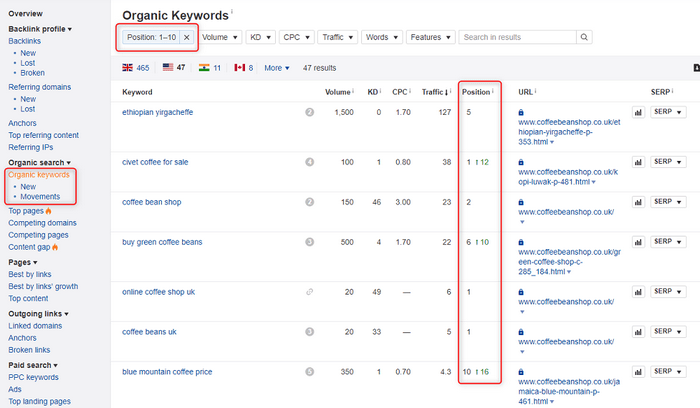
Task: Go to Overview in the sidebar
Action: pyautogui.click(x=25, y=14)
